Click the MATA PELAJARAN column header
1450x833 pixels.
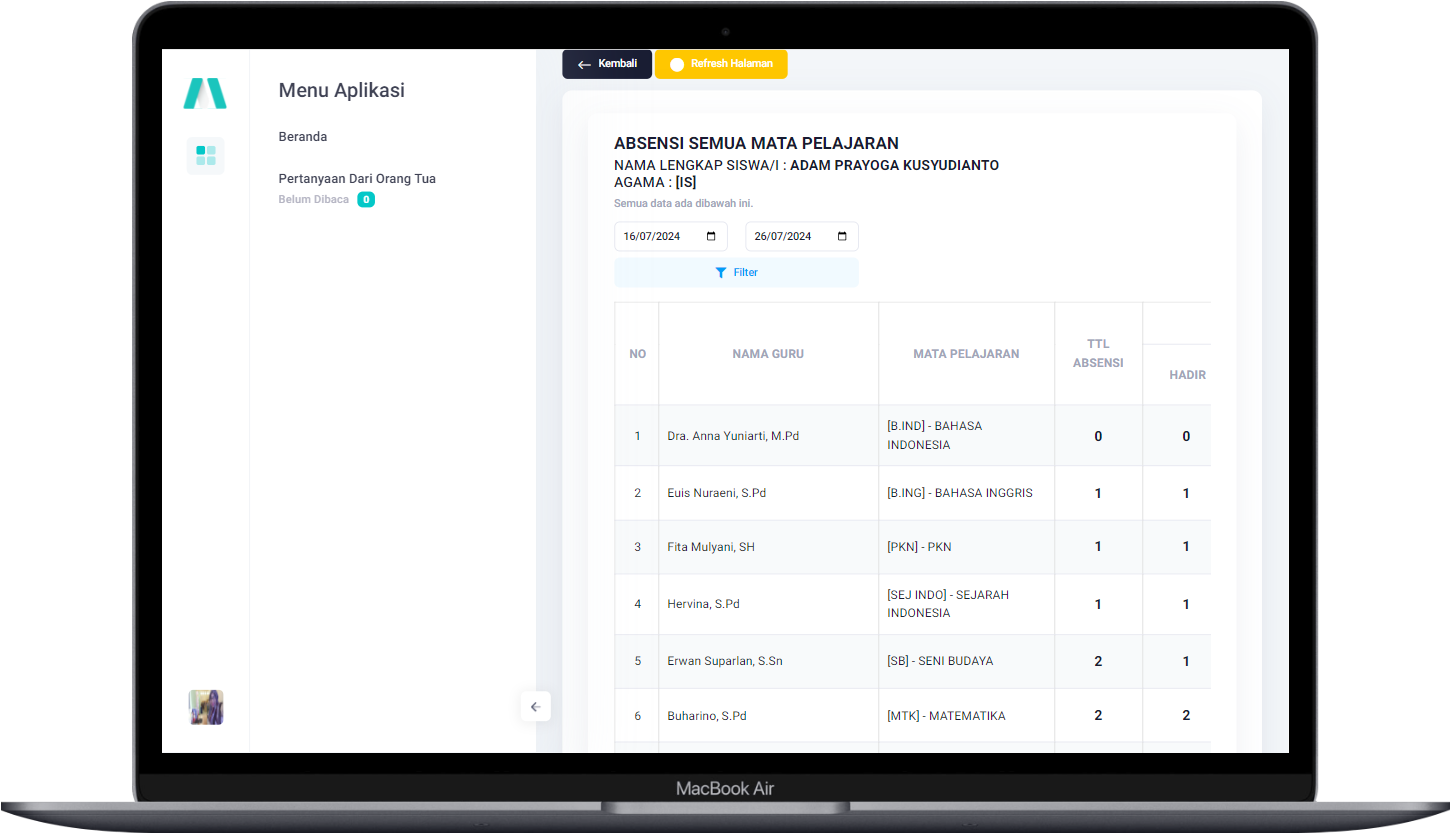click(966, 354)
